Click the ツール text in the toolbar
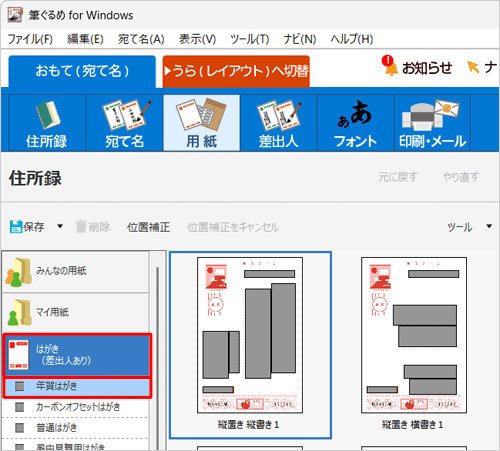Viewport: 500px width, 451px height. [x=460, y=227]
